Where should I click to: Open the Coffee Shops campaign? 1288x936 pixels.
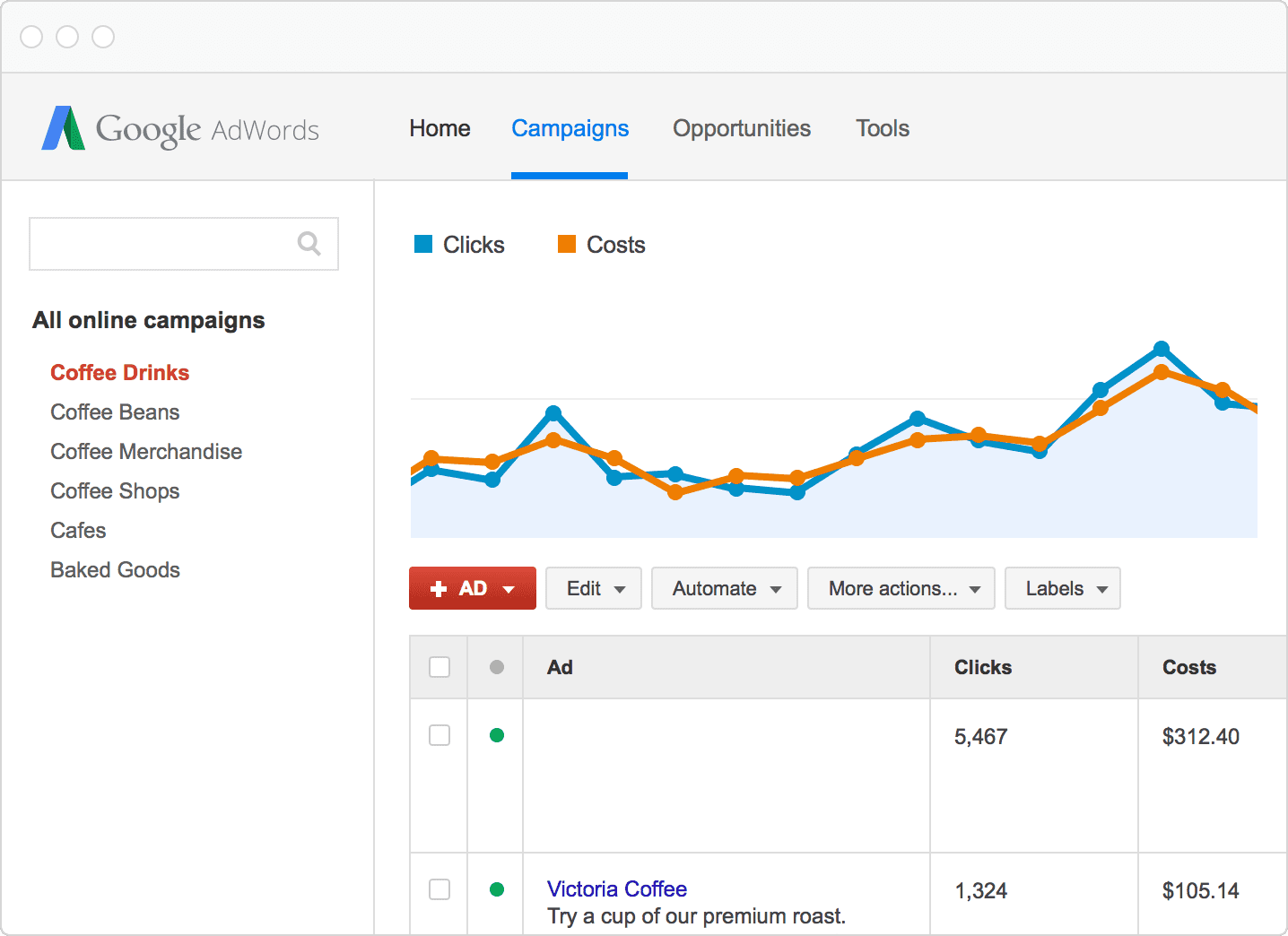pyautogui.click(x=115, y=491)
